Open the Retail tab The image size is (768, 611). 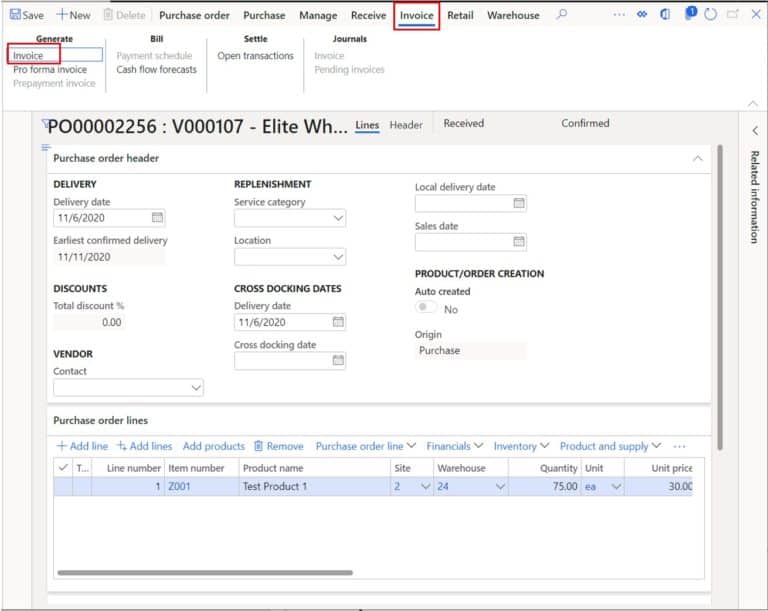click(460, 15)
